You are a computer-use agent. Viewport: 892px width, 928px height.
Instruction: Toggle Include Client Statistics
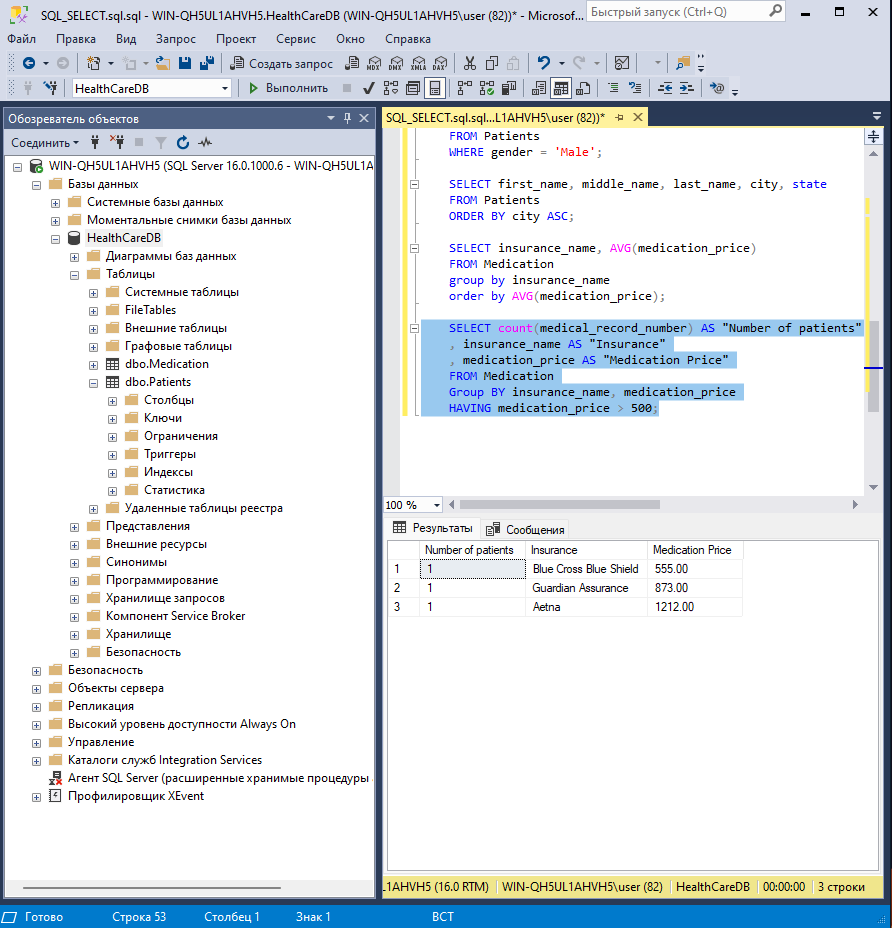tap(508, 88)
